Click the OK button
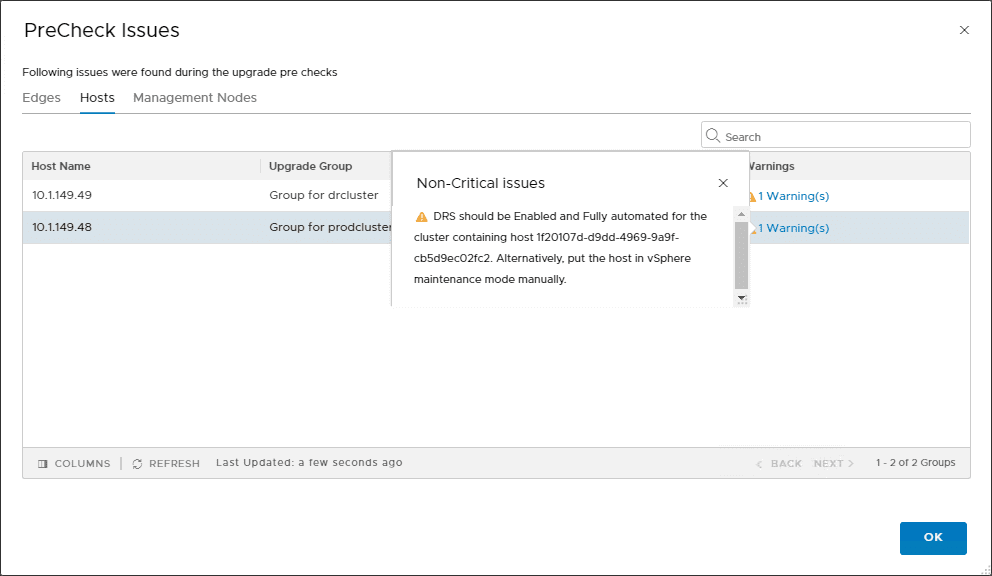The image size is (992, 576). [x=932, y=538]
